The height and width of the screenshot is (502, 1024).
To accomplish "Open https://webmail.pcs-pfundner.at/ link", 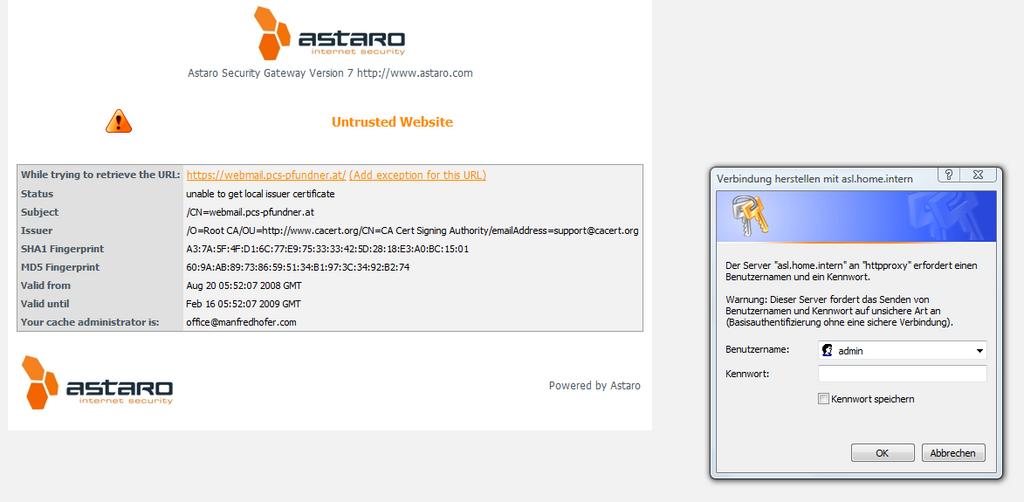I will [x=266, y=176].
